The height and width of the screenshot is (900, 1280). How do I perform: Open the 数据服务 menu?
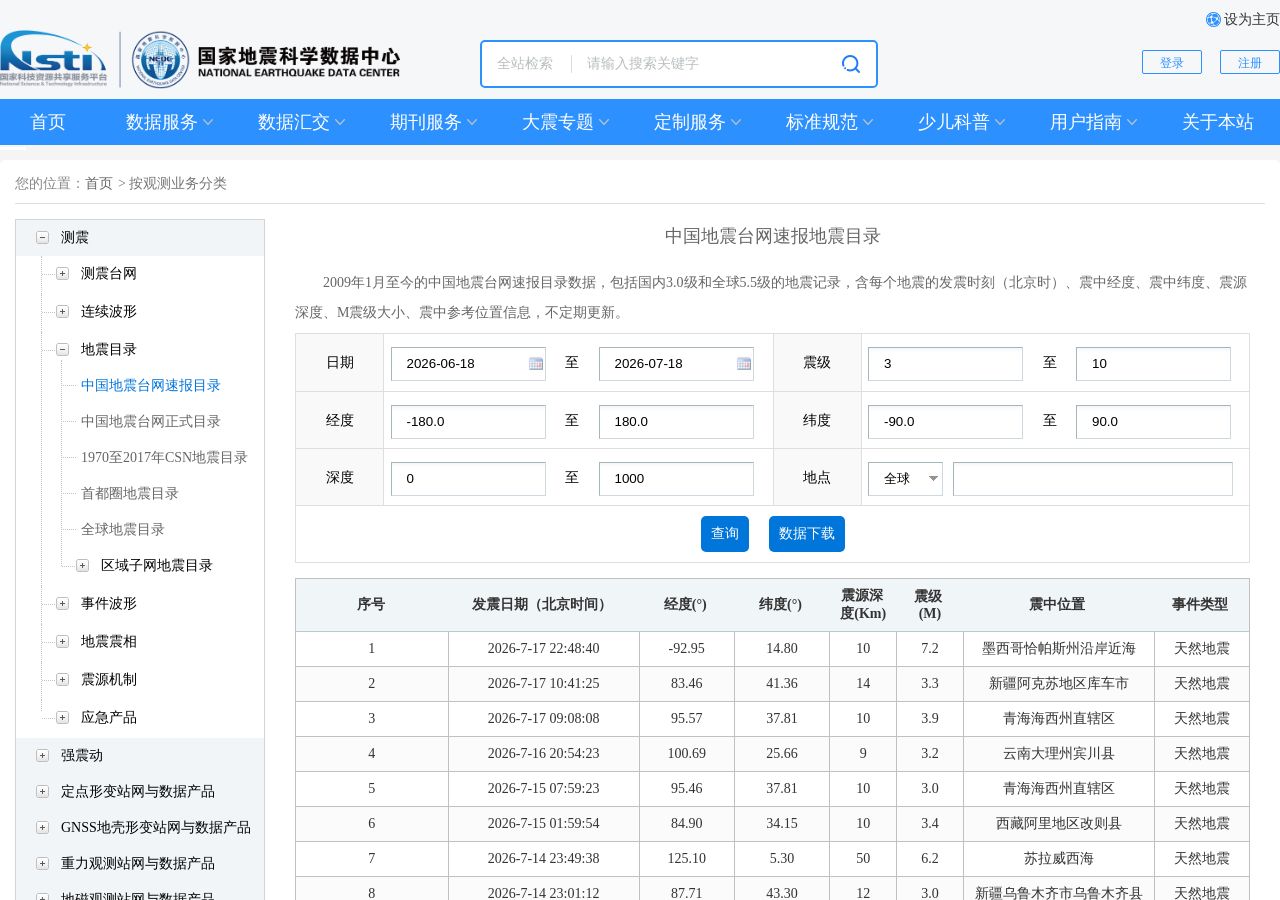[x=169, y=122]
